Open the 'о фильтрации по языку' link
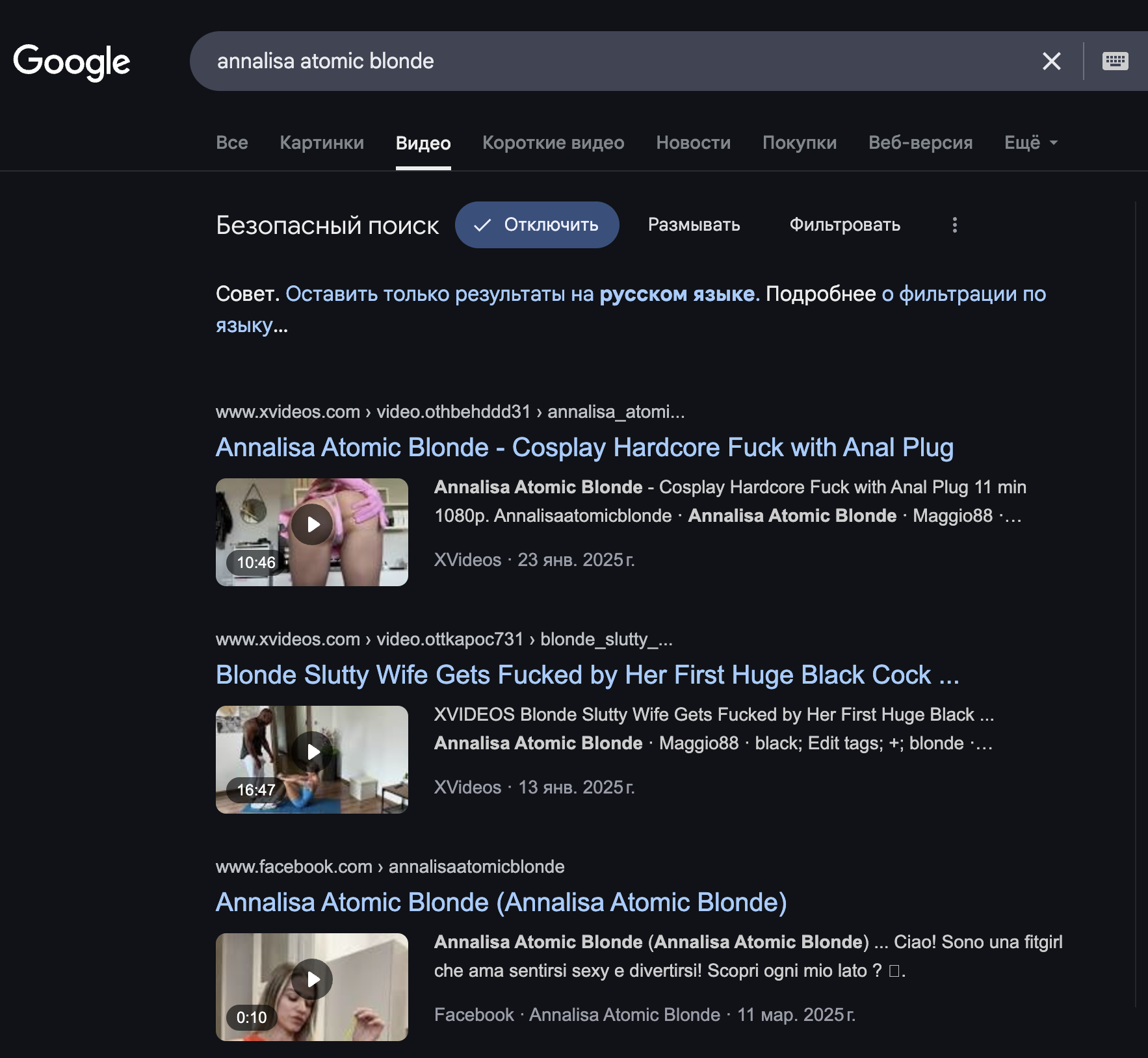Viewport: 1148px width, 1058px height. coord(963,294)
